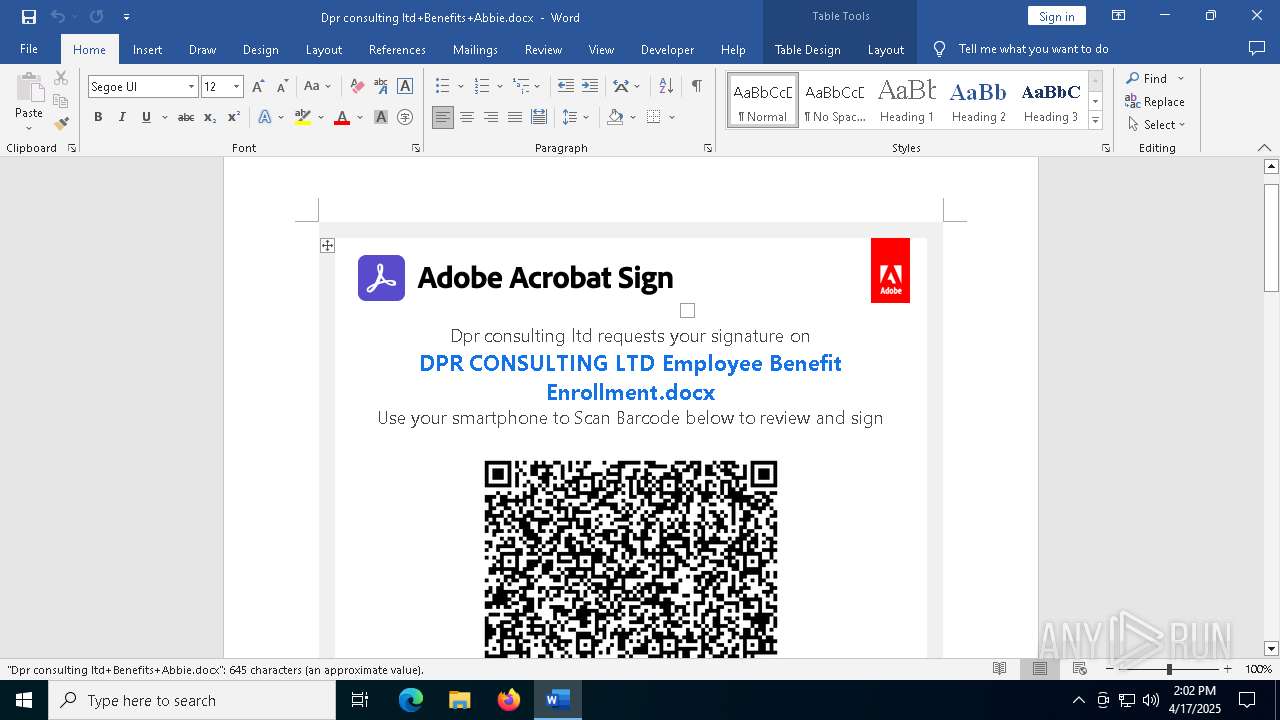Open the File menu
1280x720 pixels.
point(29,49)
